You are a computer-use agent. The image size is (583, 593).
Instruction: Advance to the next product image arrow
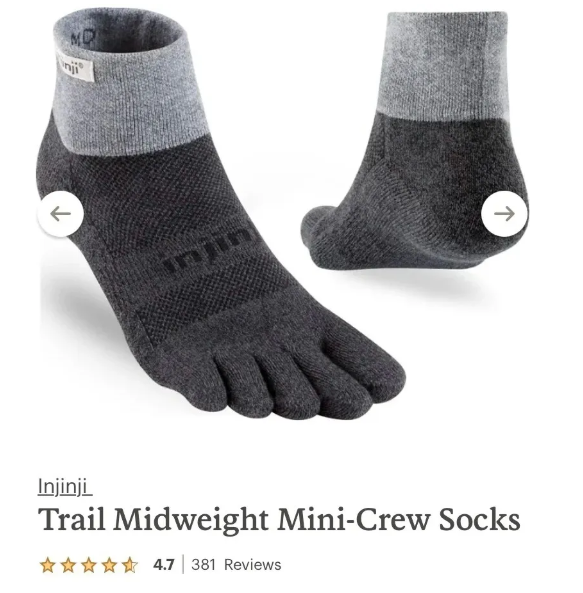pyautogui.click(x=504, y=214)
